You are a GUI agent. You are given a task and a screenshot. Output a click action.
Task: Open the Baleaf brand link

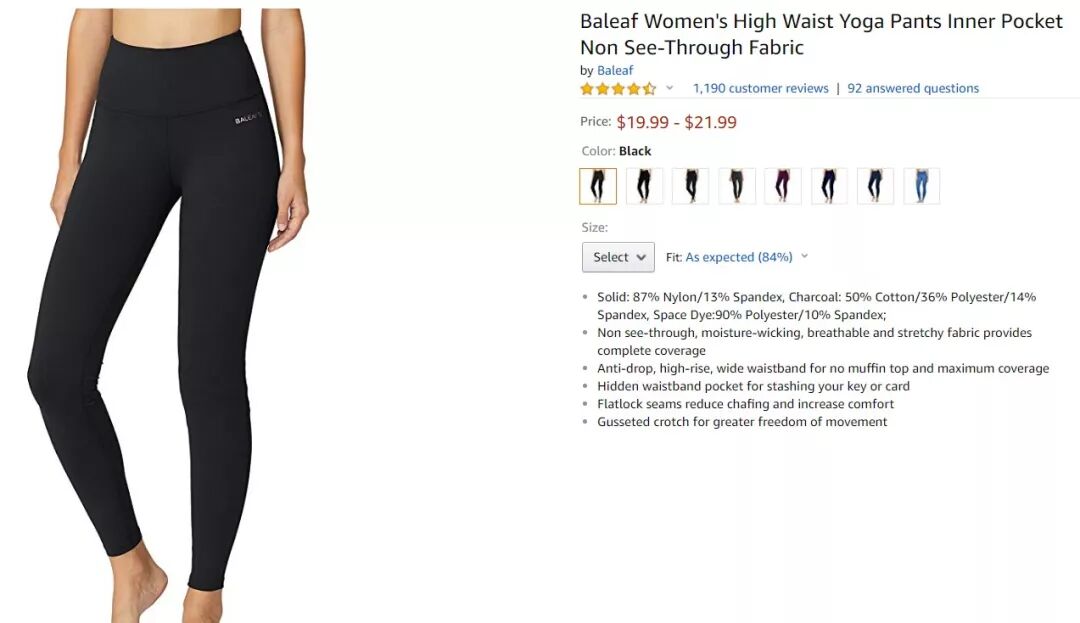click(614, 70)
